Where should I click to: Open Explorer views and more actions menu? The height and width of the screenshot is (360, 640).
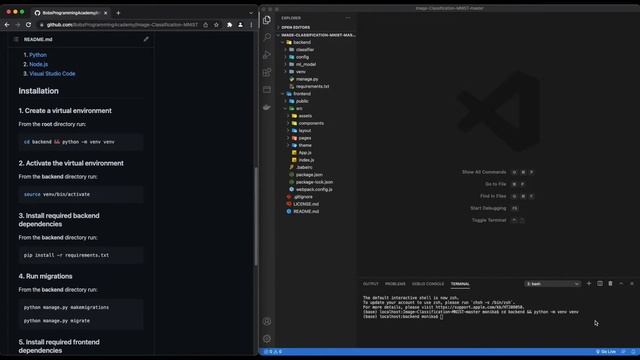(348, 18)
